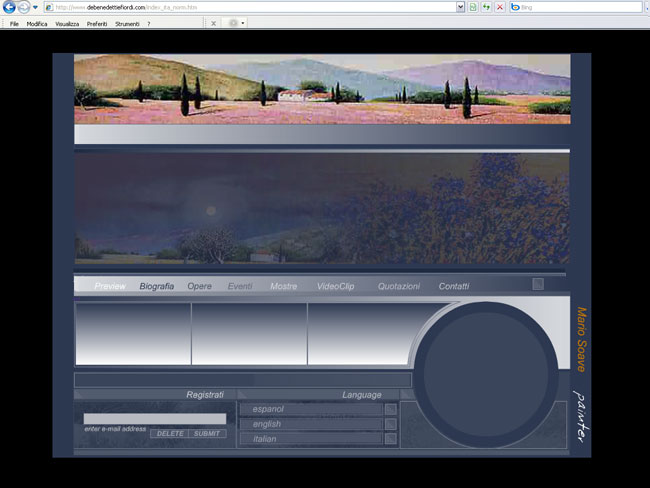
Task: Click the second preview thumbnail panel
Action: (x=249, y=334)
